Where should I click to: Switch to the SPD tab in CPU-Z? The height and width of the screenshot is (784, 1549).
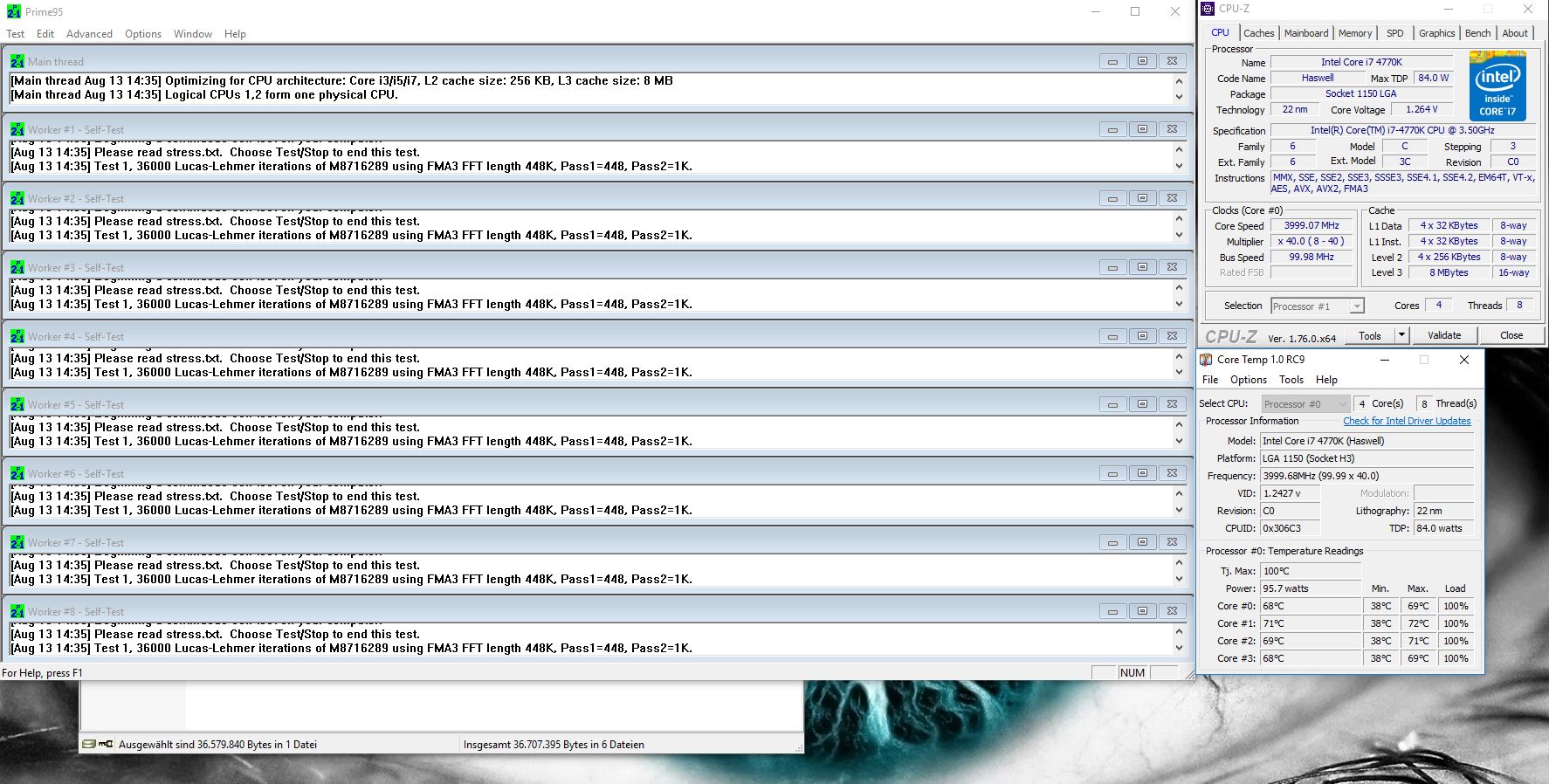pyautogui.click(x=1395, y=33)
